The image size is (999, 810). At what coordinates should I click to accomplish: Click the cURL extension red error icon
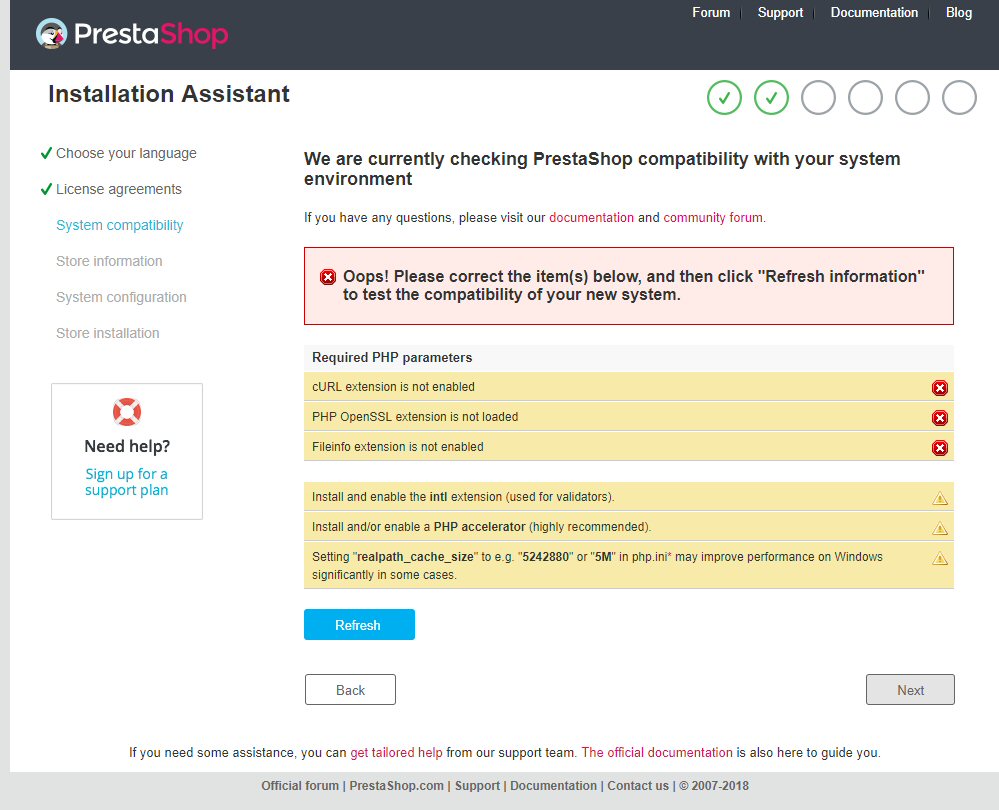pos(940,388)
